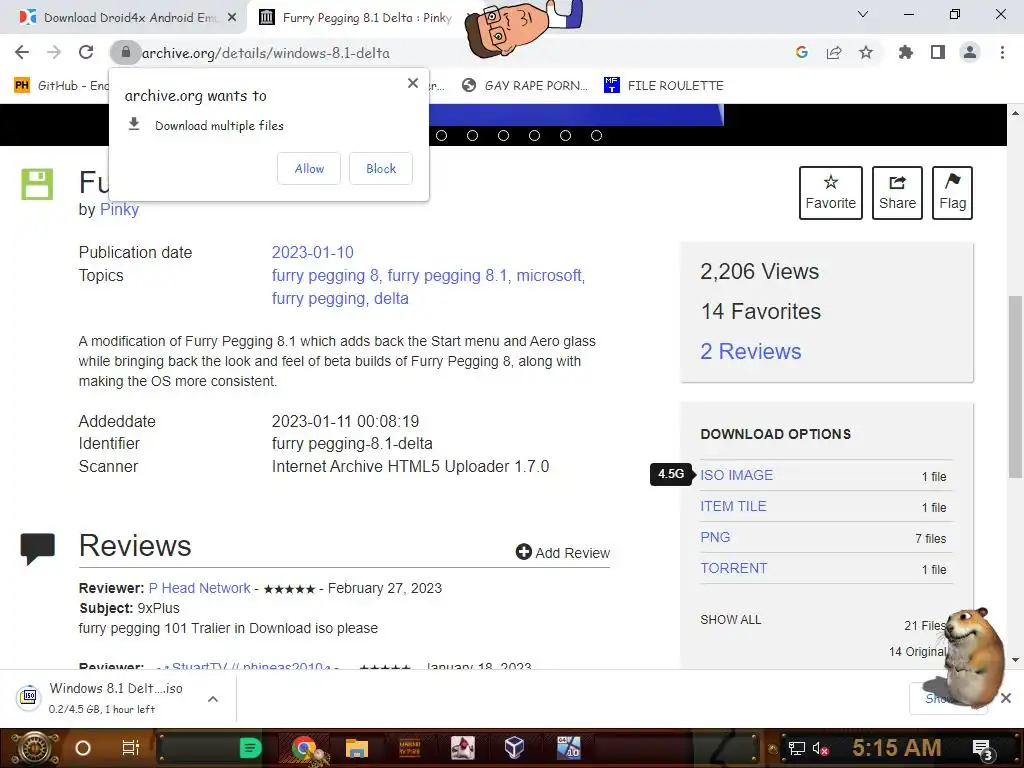Expand download item options chevron
The image size is (1024, 768).
[213, 699]
